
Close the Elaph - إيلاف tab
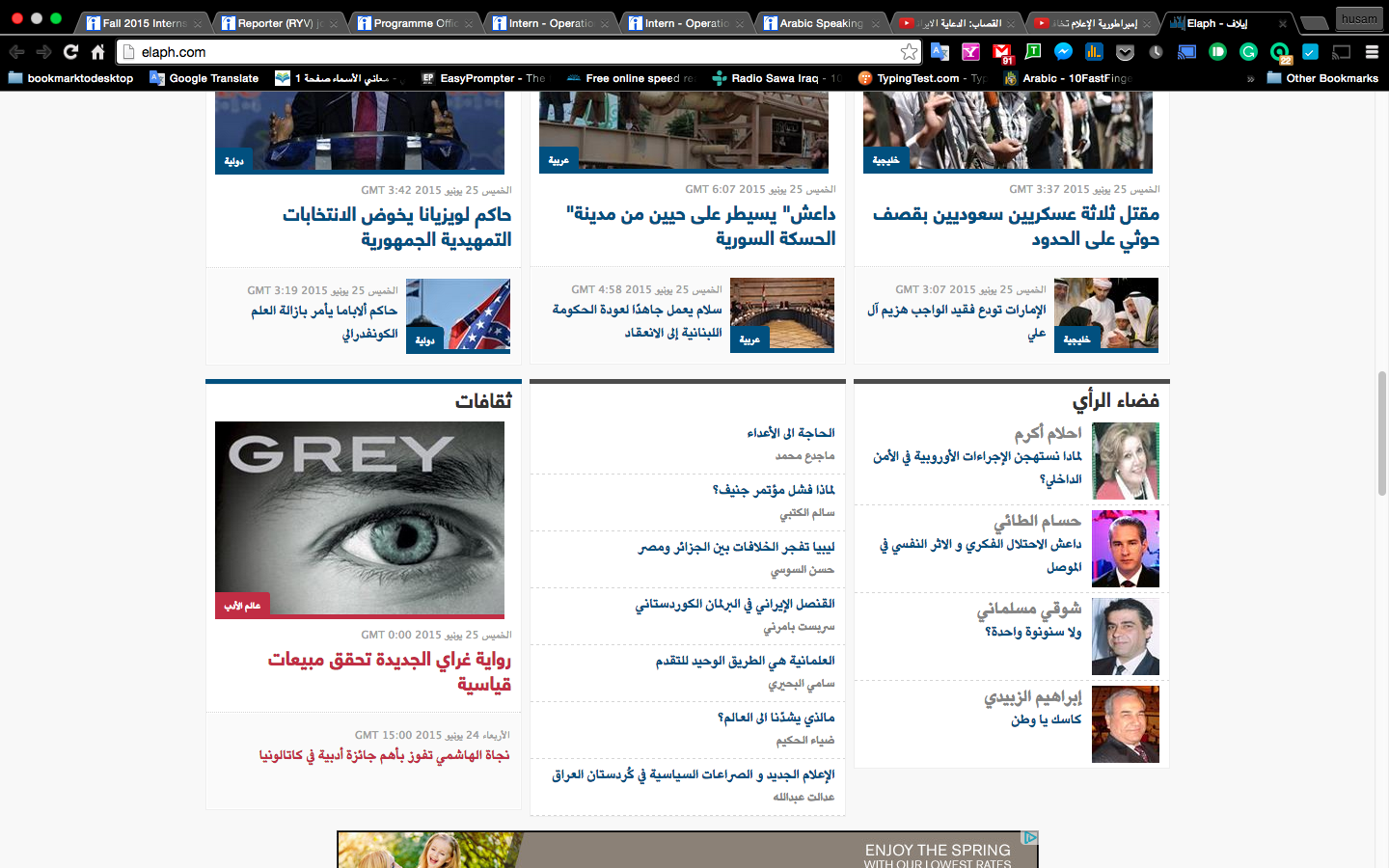[1283, 23]
